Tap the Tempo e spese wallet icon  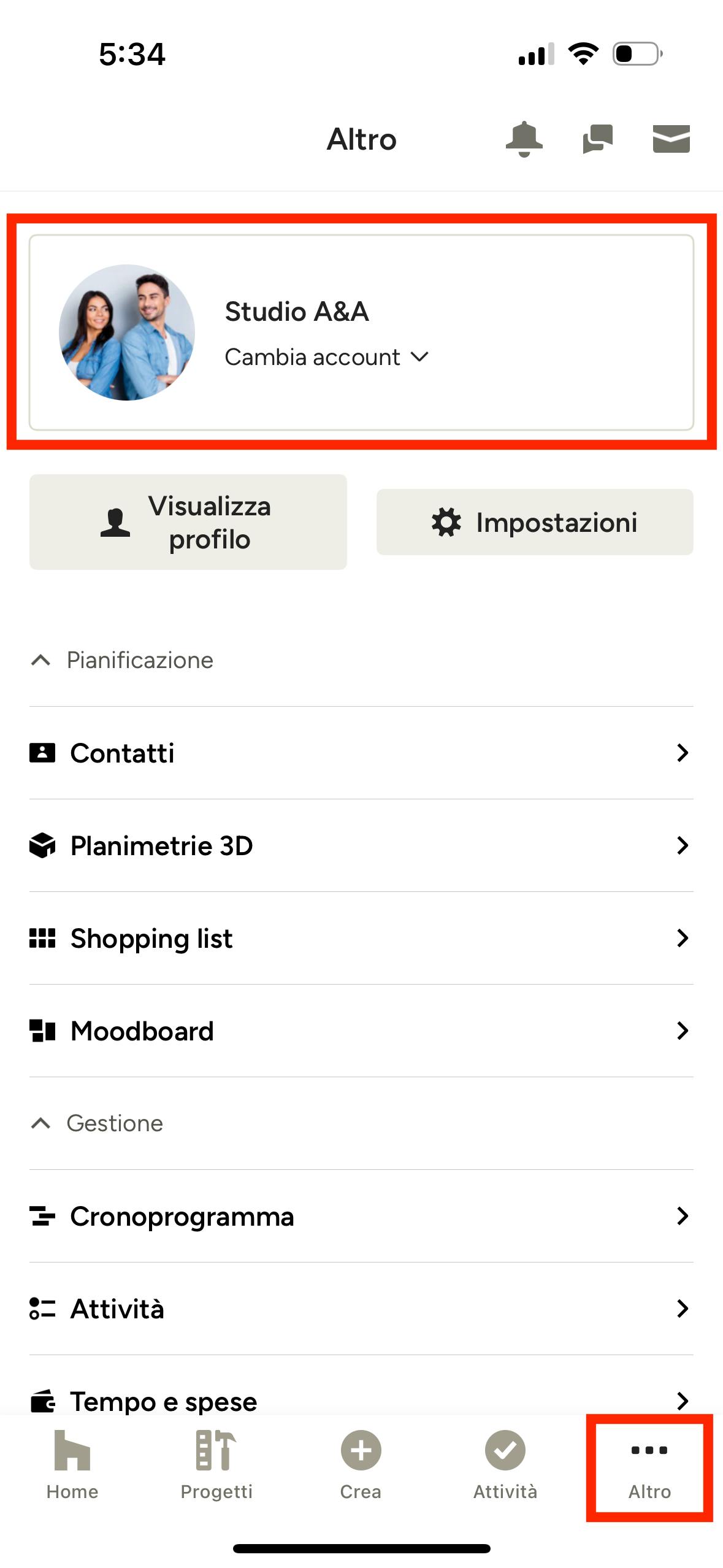point(42,1401)
